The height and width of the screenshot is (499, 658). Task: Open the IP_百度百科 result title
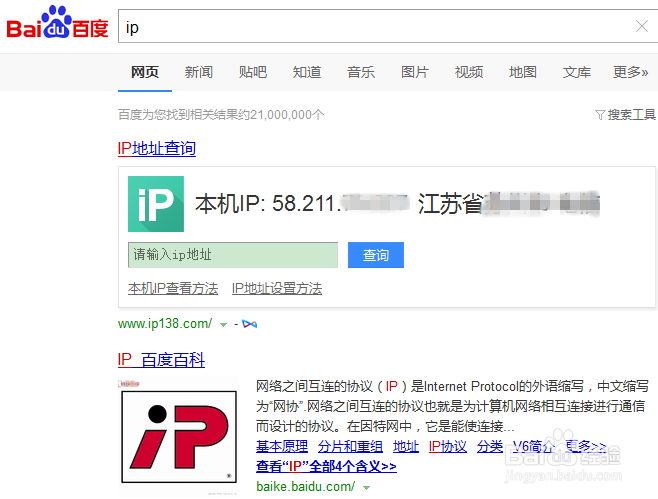click(x=161, y=360)
